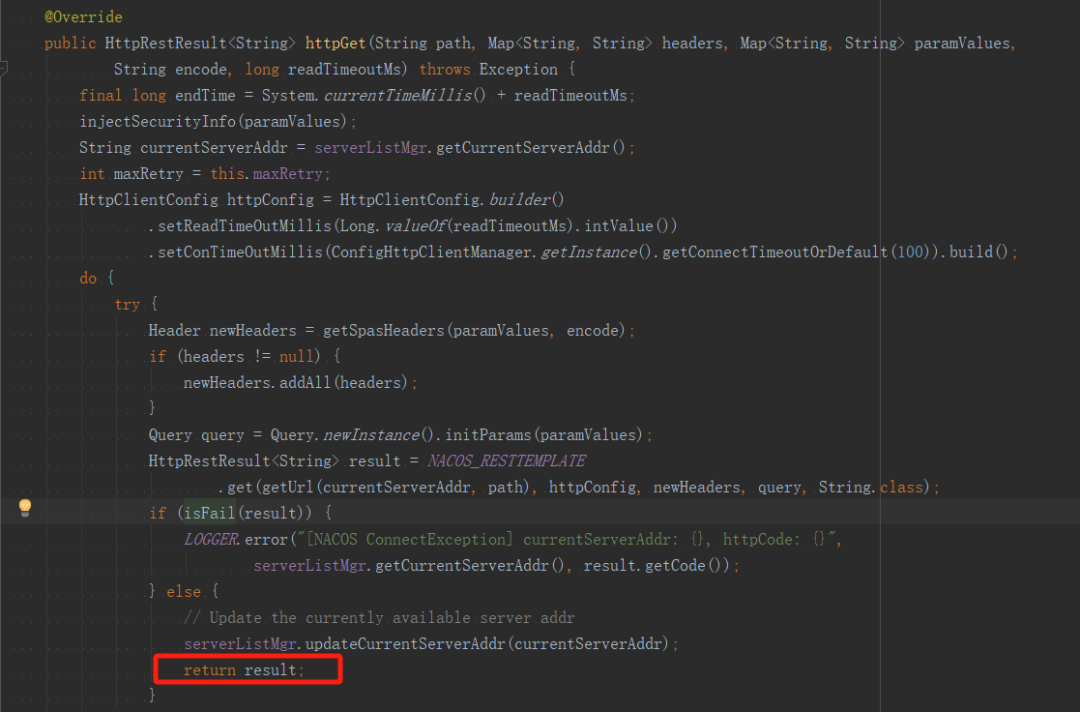Click the ConfigHttpClientManager class name
Image resolution: width=1080 pixels, height=712 pixels.
click(432, 252)
